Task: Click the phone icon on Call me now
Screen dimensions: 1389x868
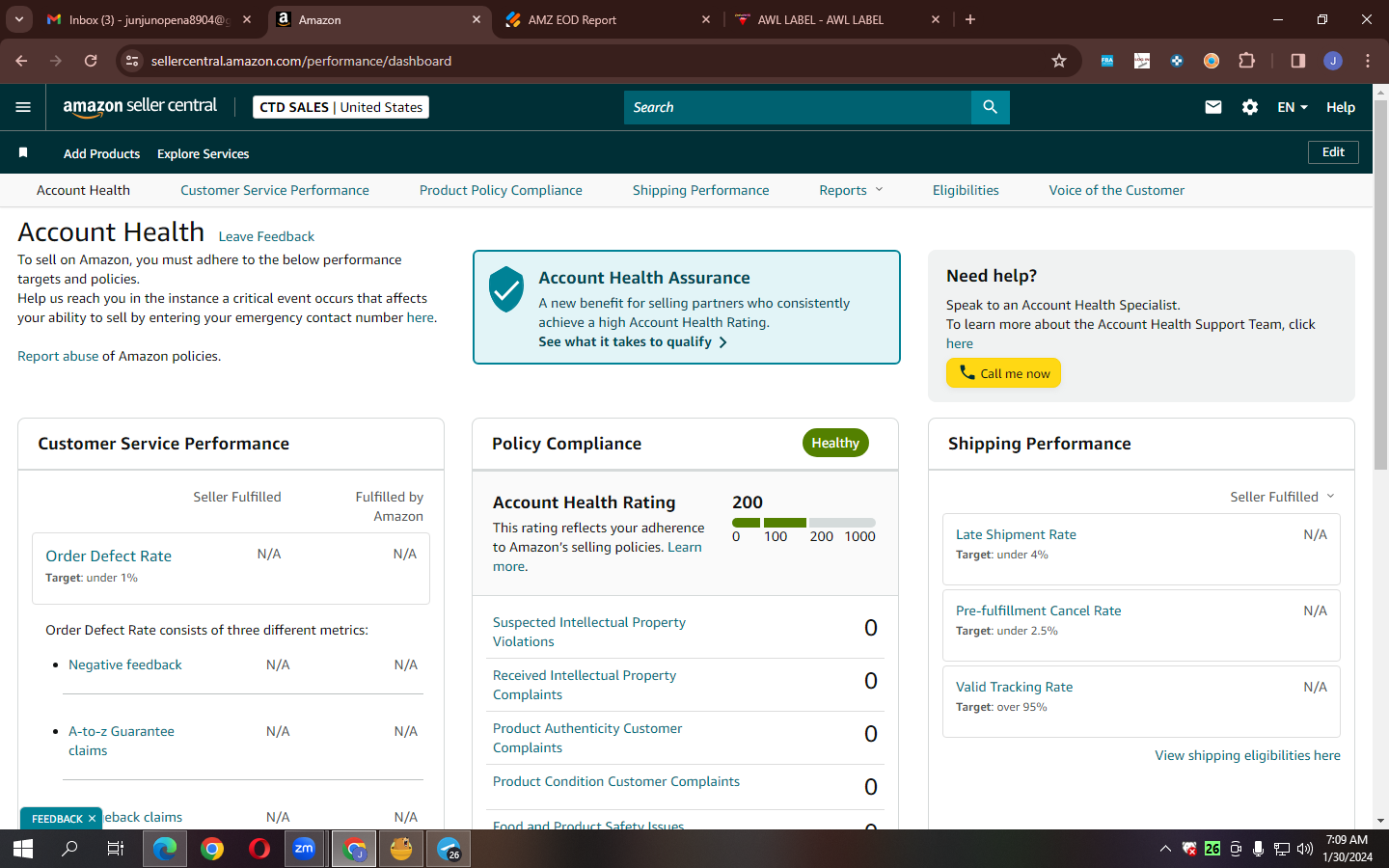Action: 967,372
